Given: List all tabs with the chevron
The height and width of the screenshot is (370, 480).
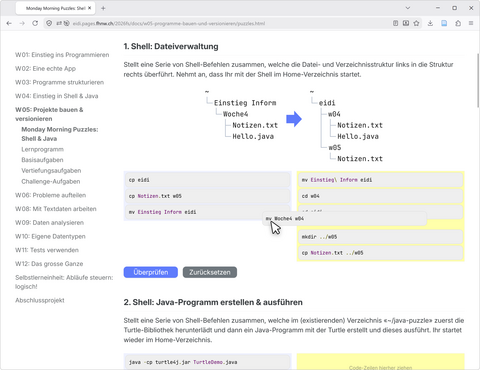Looking at the screenshot, I should pyautogui.click(x=408, y=8).
